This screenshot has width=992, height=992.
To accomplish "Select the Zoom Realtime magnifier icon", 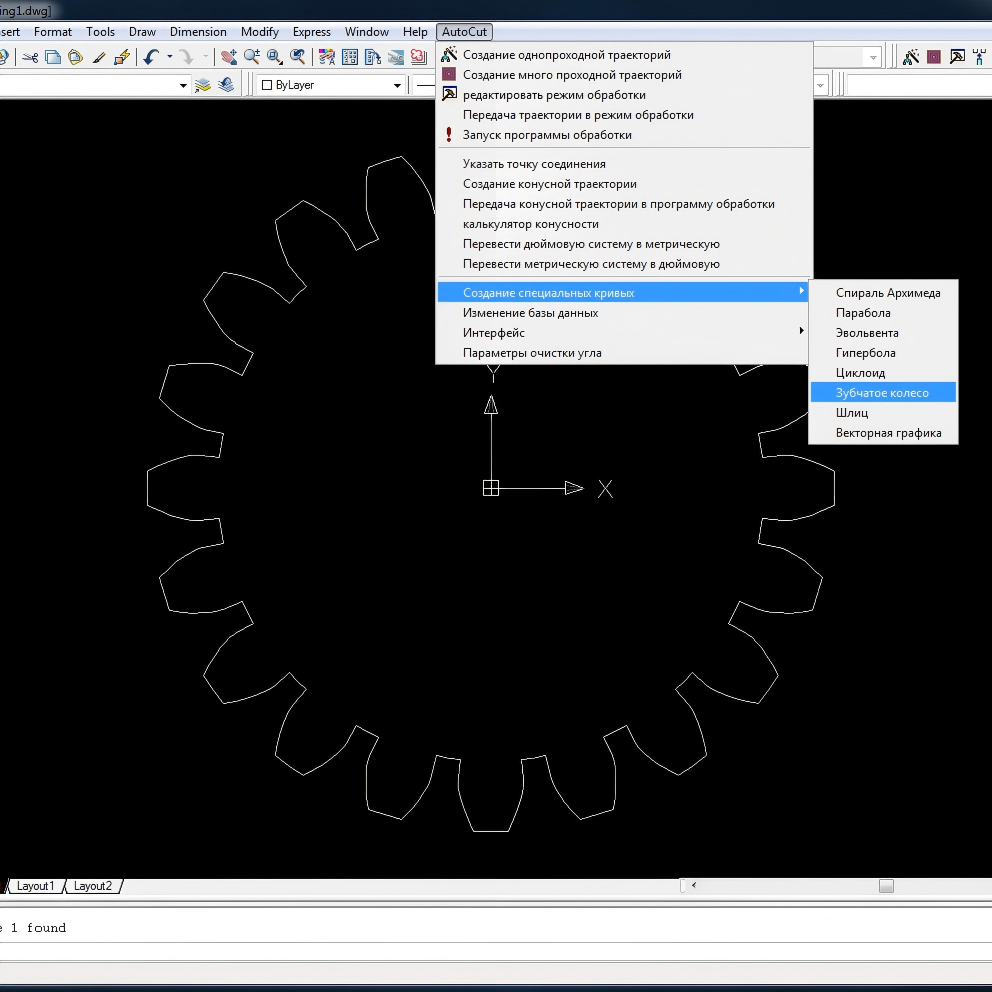I will (252, 58).
